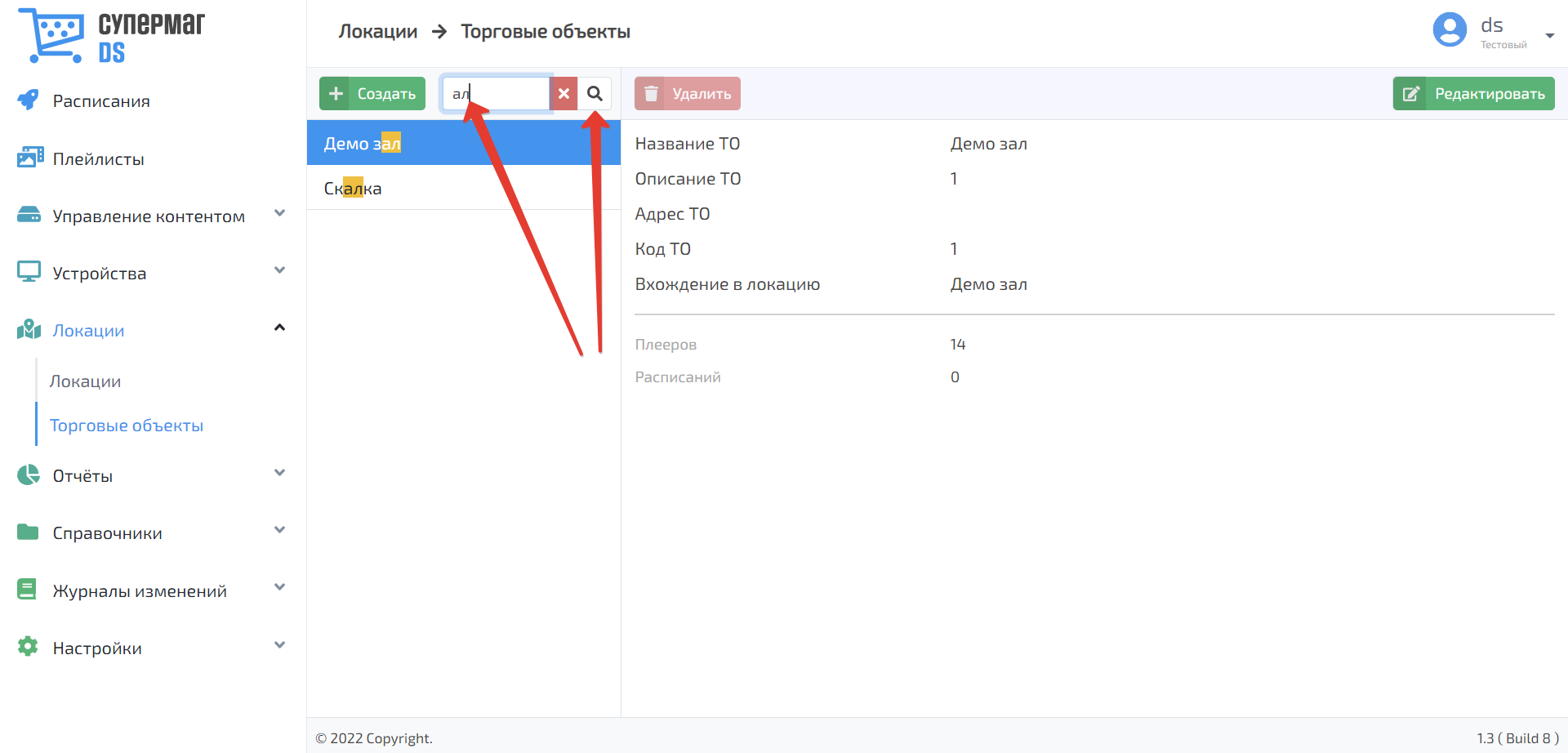Click the ds username text
Image resolution: width=1568 pixels, height=753 pixels.
point(1492,25)
